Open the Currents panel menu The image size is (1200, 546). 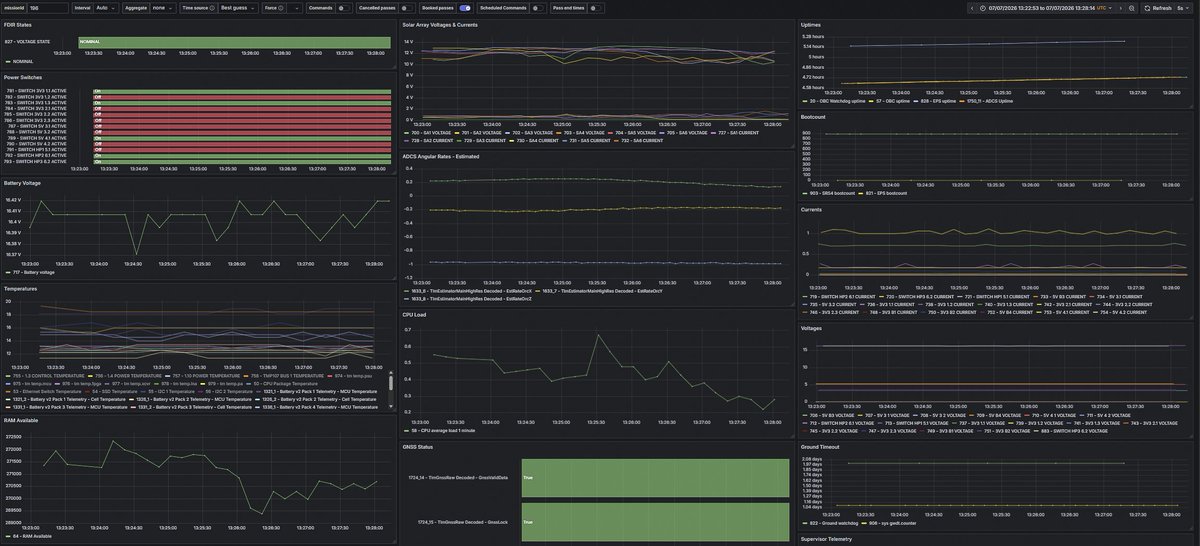[x=812, y=209]
